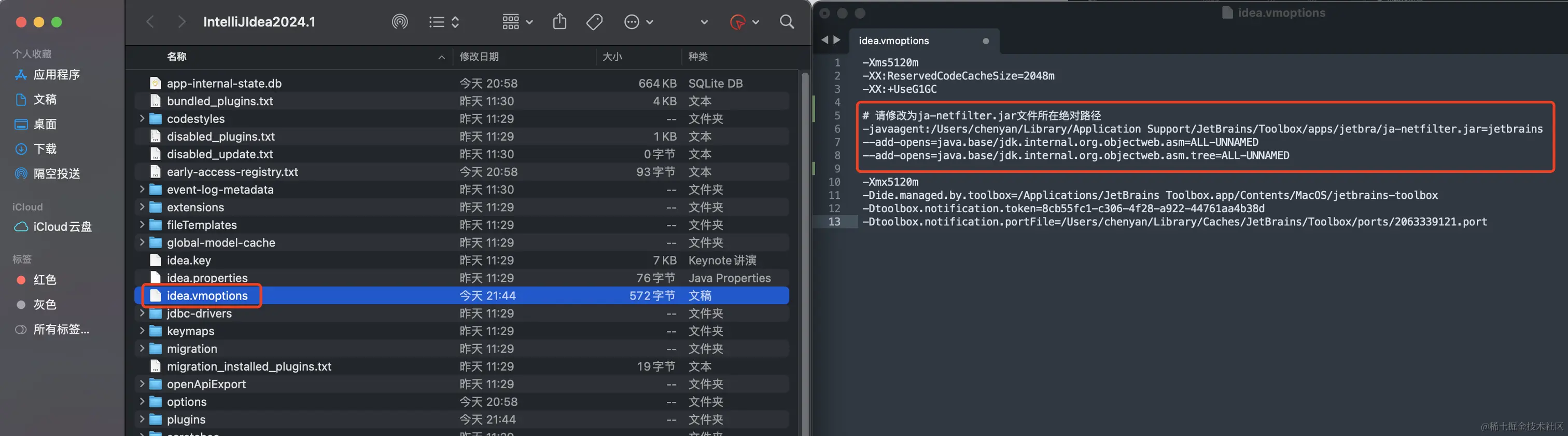Select the idea.vmoptions tab in editor
This screenshot has width=1568, height=436.
893,41
